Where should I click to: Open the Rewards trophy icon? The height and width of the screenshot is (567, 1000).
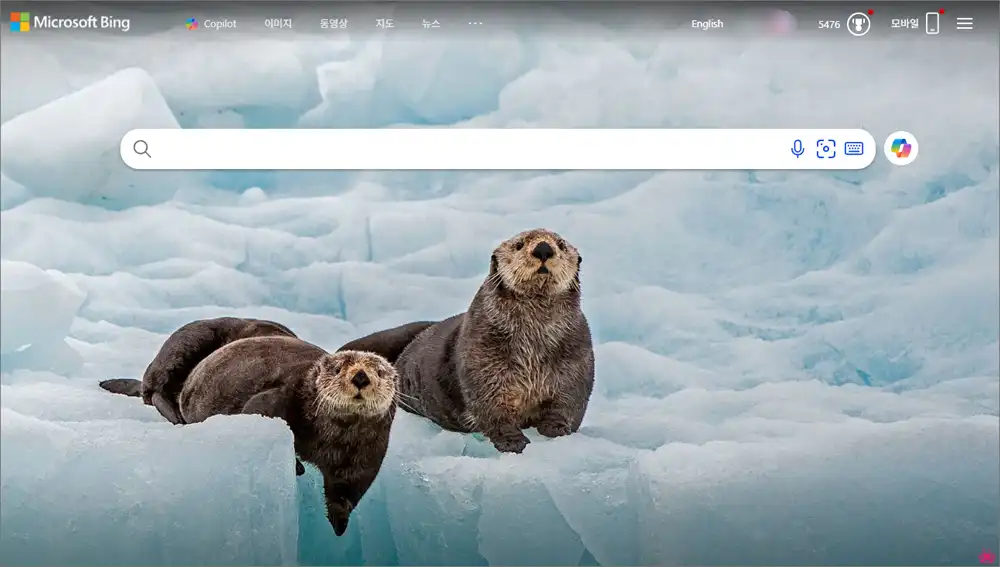[x=858, y=24]
